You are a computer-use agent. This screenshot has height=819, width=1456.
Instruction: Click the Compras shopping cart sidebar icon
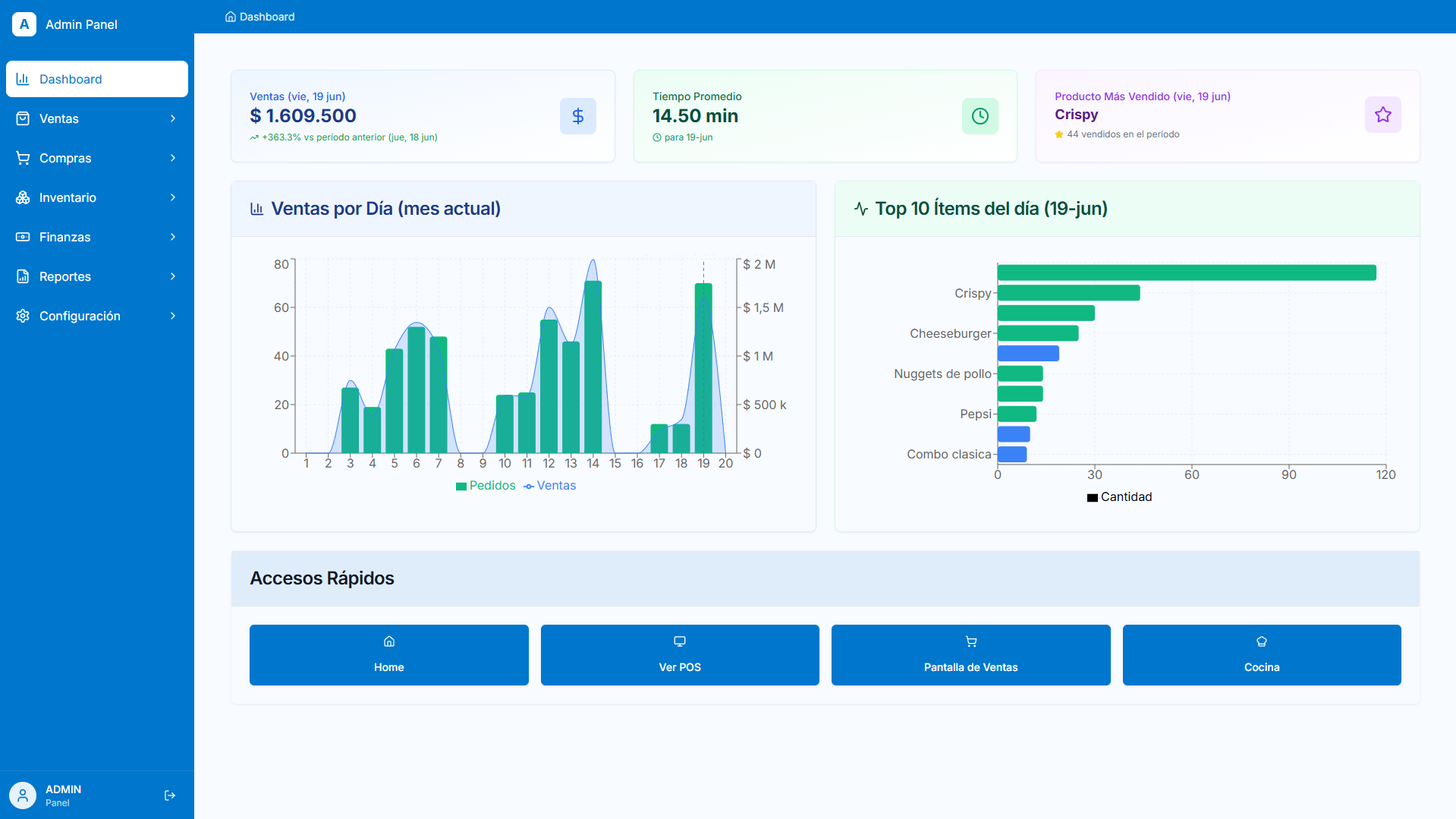pyautogui.click(x=23, y=158)
